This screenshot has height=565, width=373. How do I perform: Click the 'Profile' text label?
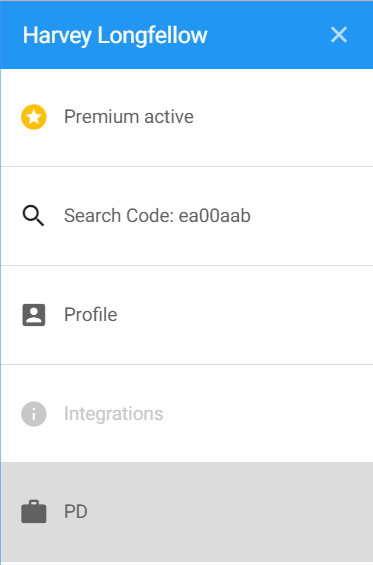(90, 315)
